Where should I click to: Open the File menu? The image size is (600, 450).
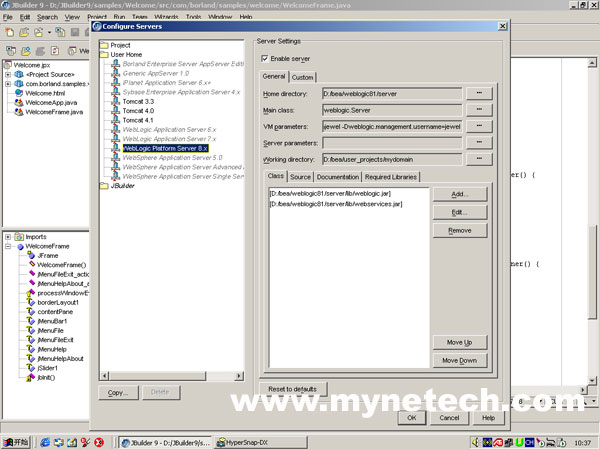[8, 17]
